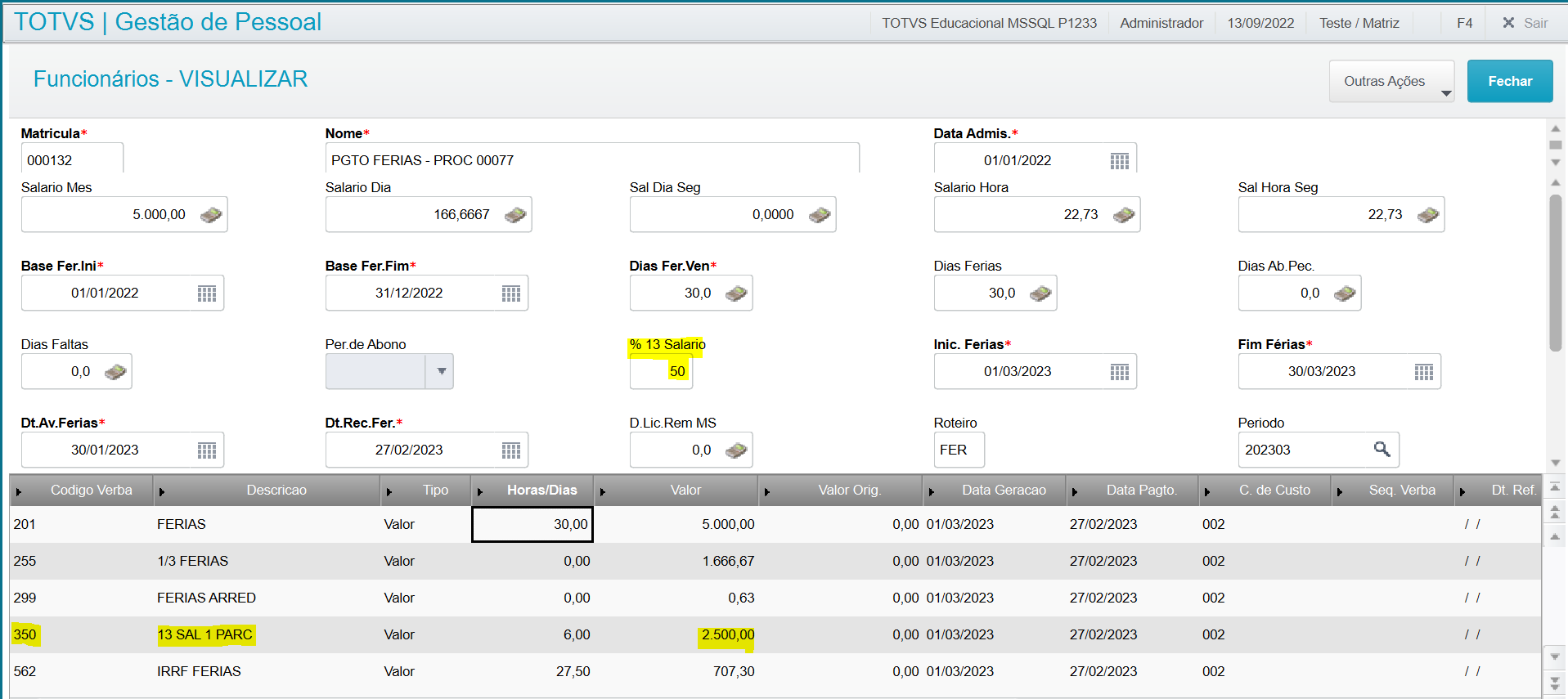The height and width of the screenshot is (699, 1568).
Task: Expand Data Pagto. column header arrow
Action: click(1074, 491)
